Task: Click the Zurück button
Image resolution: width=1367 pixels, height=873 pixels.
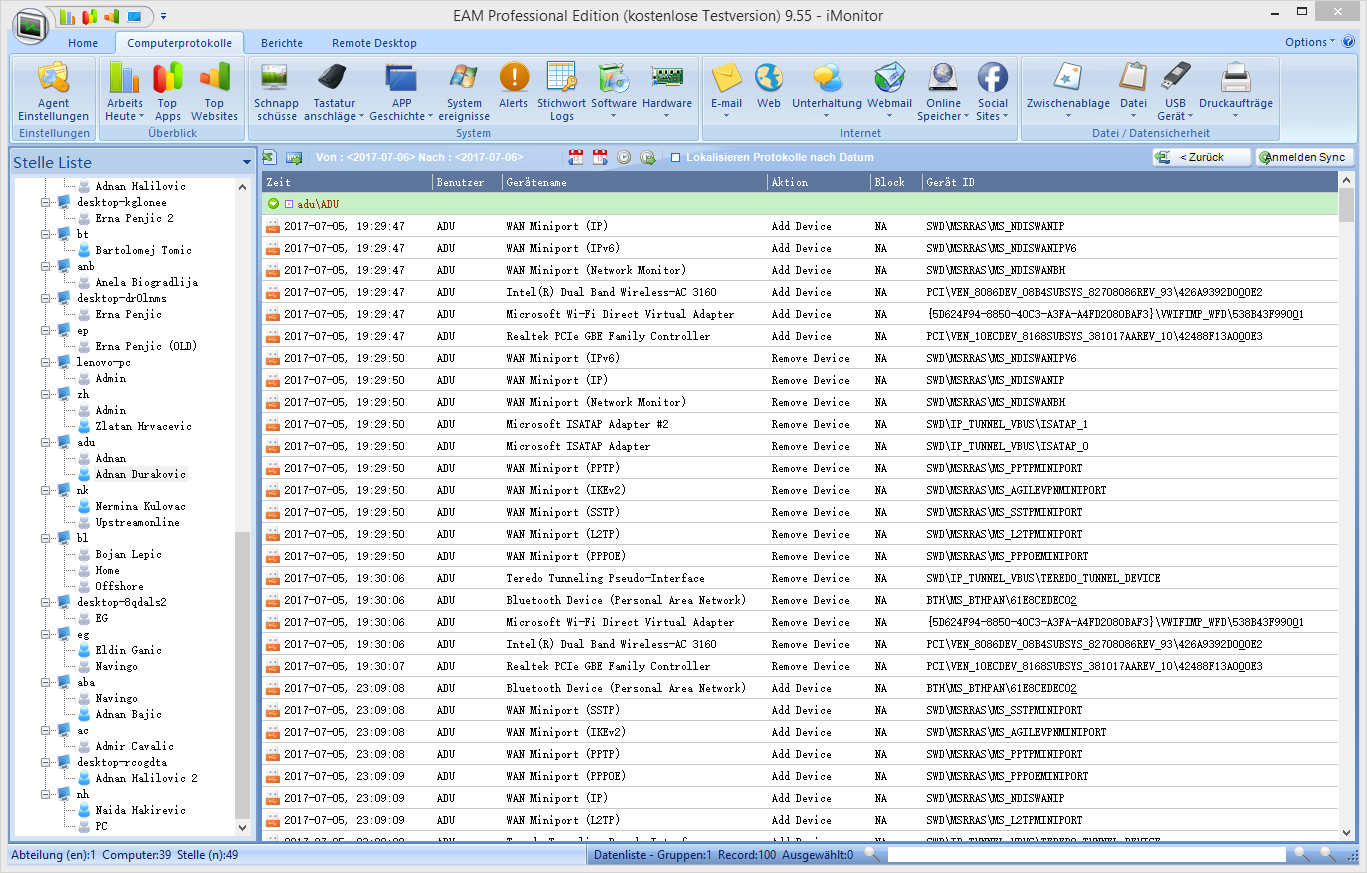Action: [x=1201, y=158]
